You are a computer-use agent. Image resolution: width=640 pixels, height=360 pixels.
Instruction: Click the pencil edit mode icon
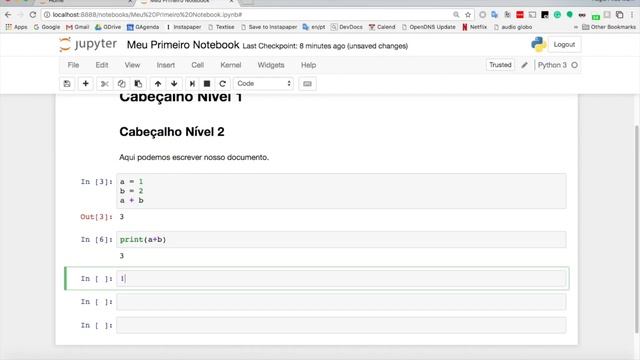point(524,65)
